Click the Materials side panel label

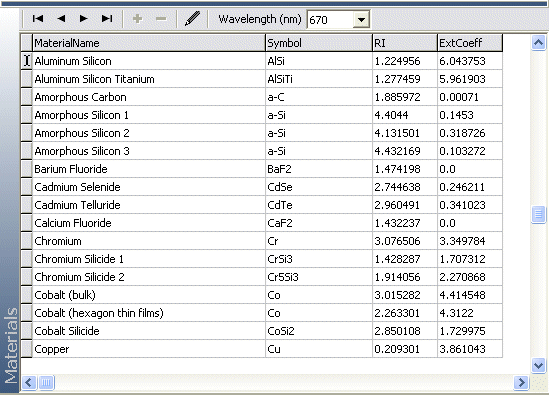coord(11,345)
